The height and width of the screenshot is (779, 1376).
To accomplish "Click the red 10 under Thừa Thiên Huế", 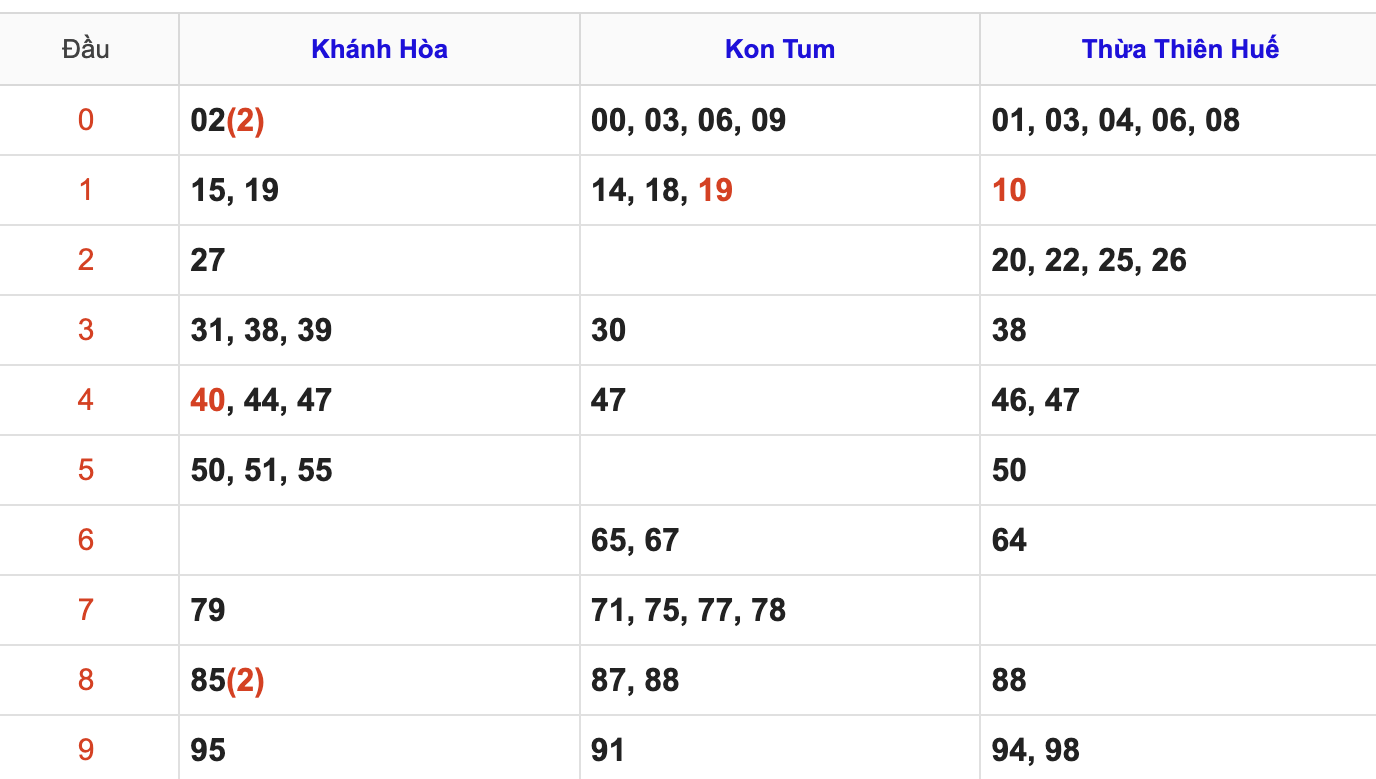I will pos(1009,190).
